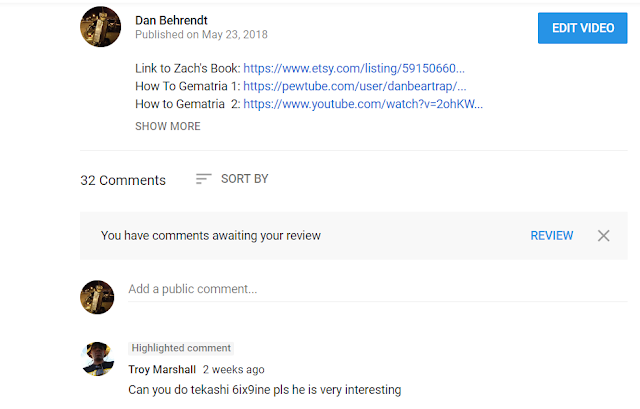Image resolution: width=640 pixels, height=409 pixels.
Task: Open the SORT BY dropdown
Action: point(244,179)
